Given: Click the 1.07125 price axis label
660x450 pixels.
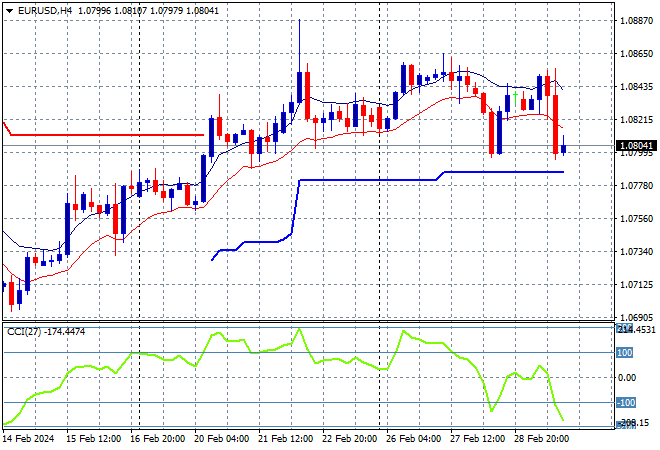Looking at the screenshot, I should click(x=637, y=285).
